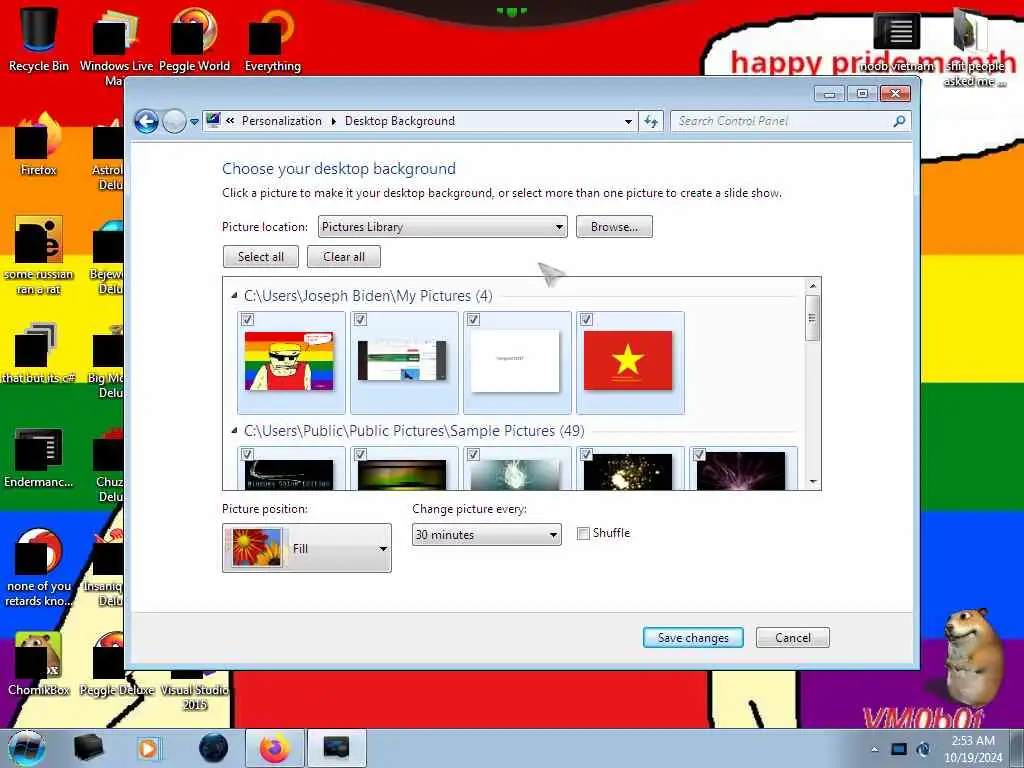The width and height of the screenshot is (1024, 768).
Task: Open the dark blue globe taskbar icon
Action: click(x=214, y=748)
